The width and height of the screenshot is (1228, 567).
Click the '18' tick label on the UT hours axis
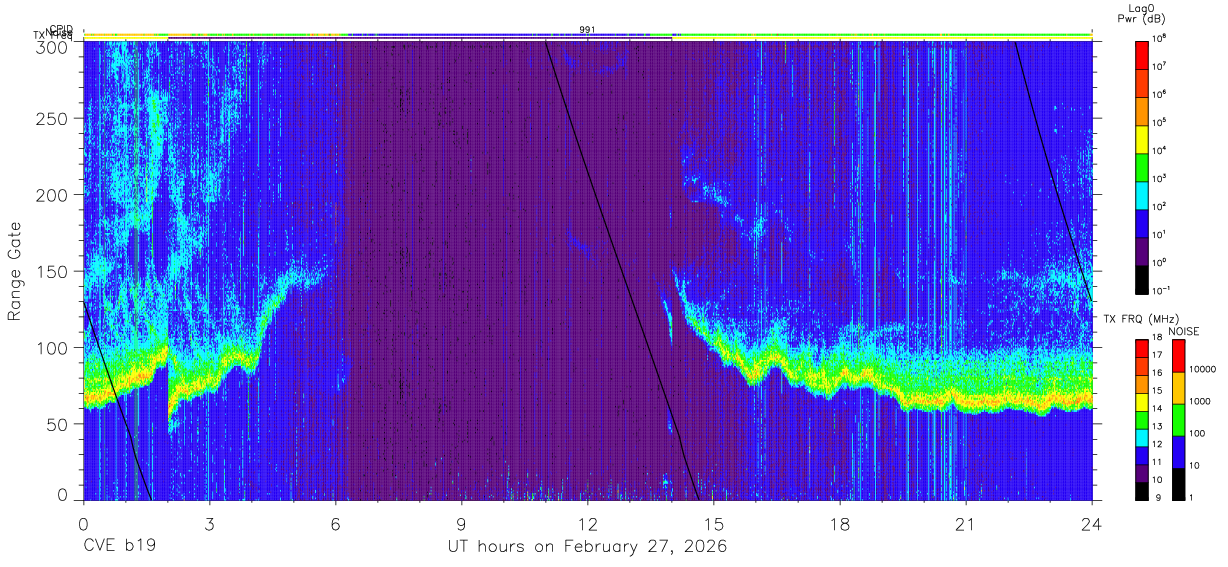point(840,524)
